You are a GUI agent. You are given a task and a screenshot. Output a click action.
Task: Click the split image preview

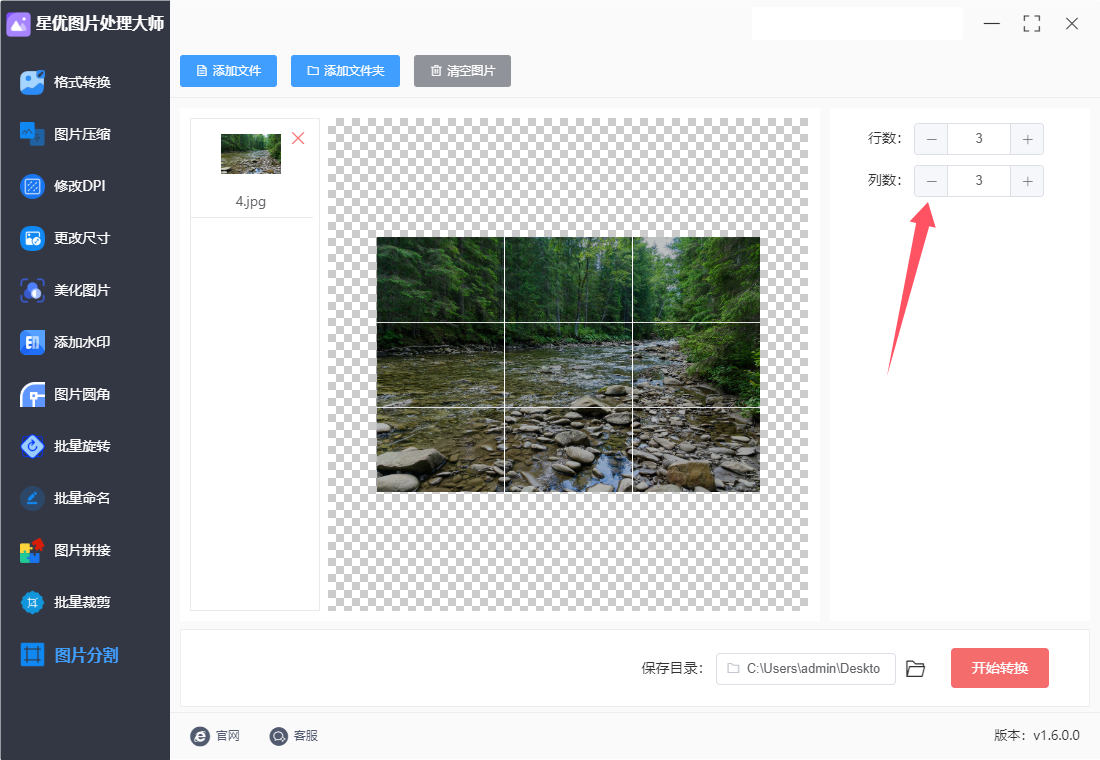[x=568, y=364]
